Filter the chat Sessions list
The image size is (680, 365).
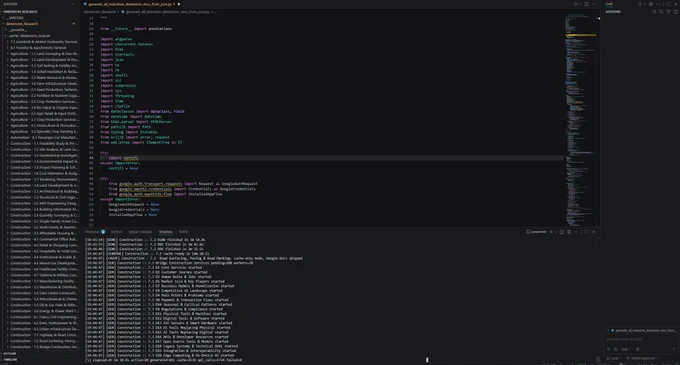668,12
